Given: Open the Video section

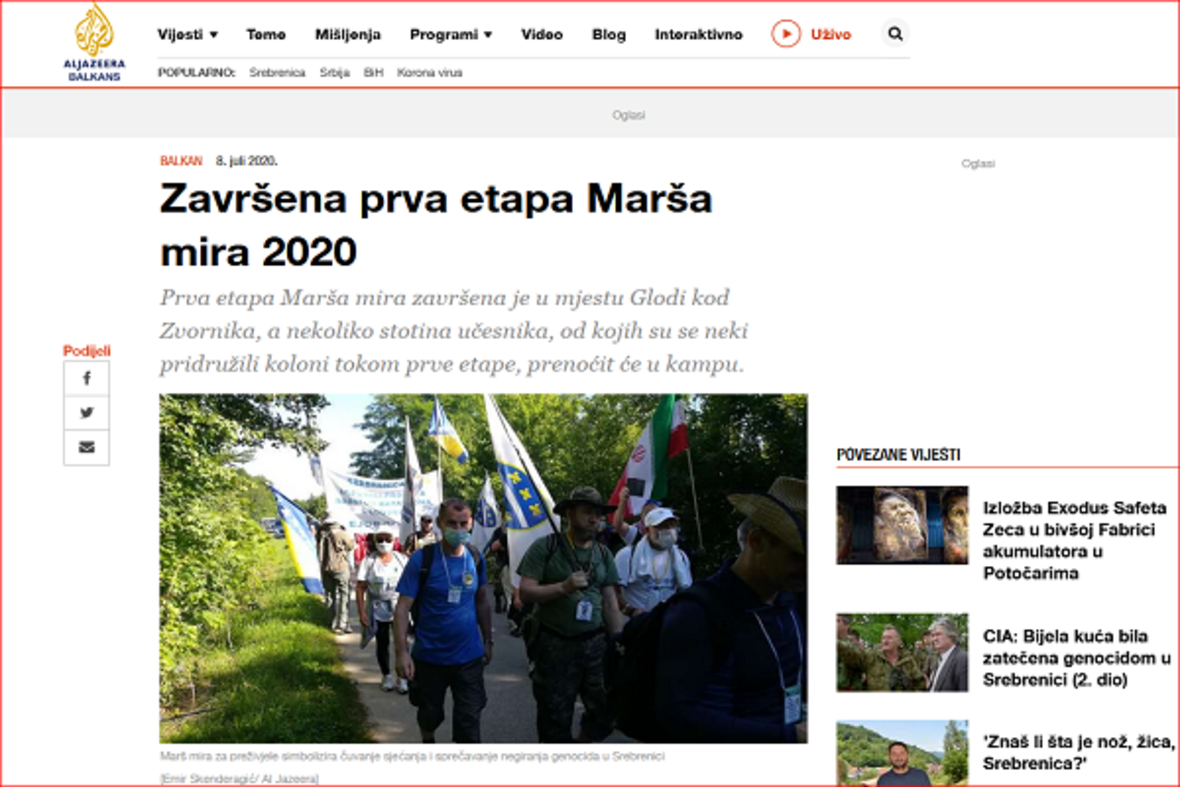Looking at the screenshot, I should pyautogui.click(x=542, y=34).
